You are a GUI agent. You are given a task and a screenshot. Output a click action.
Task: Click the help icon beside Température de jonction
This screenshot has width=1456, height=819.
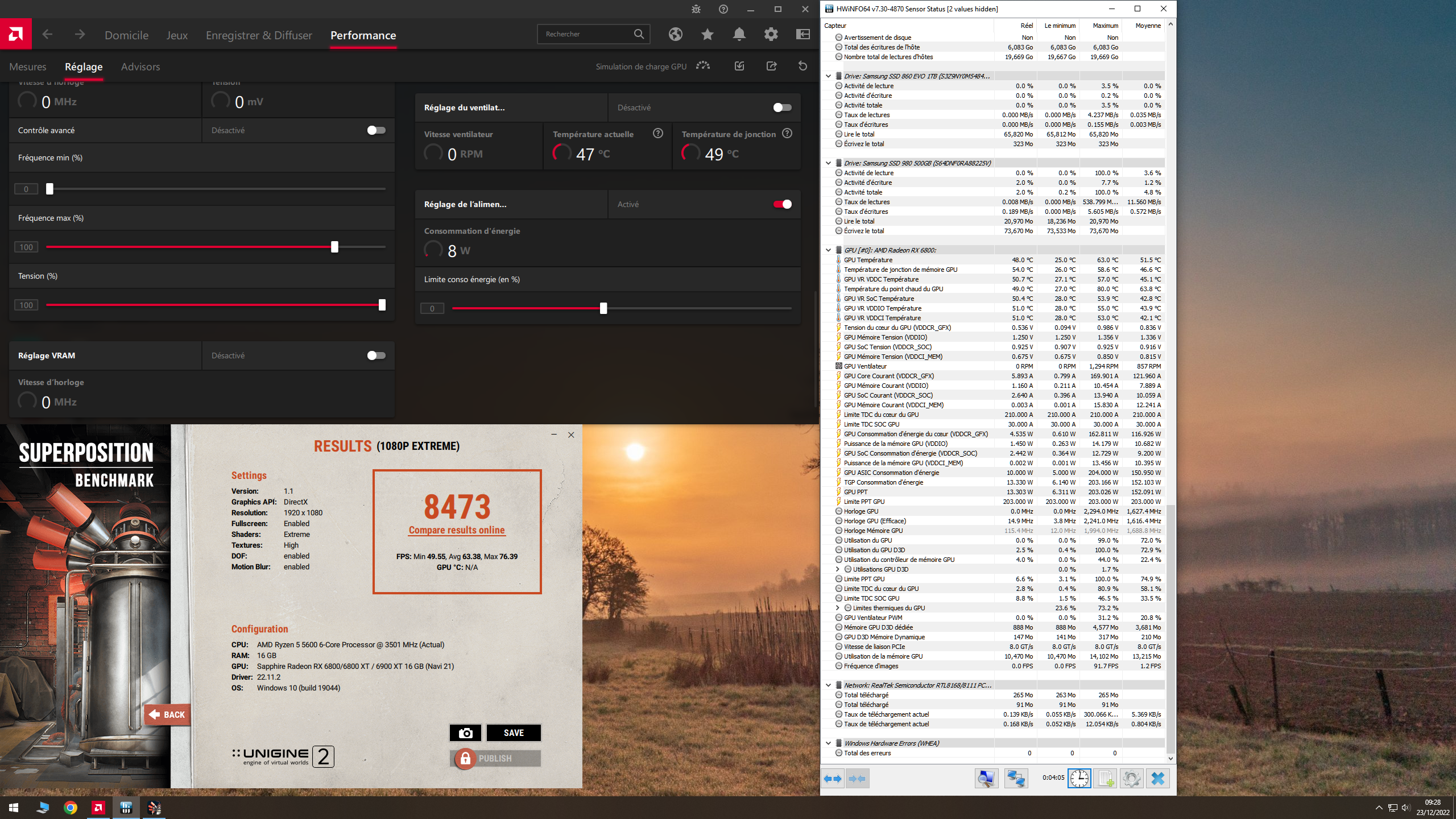coord(787,134)
